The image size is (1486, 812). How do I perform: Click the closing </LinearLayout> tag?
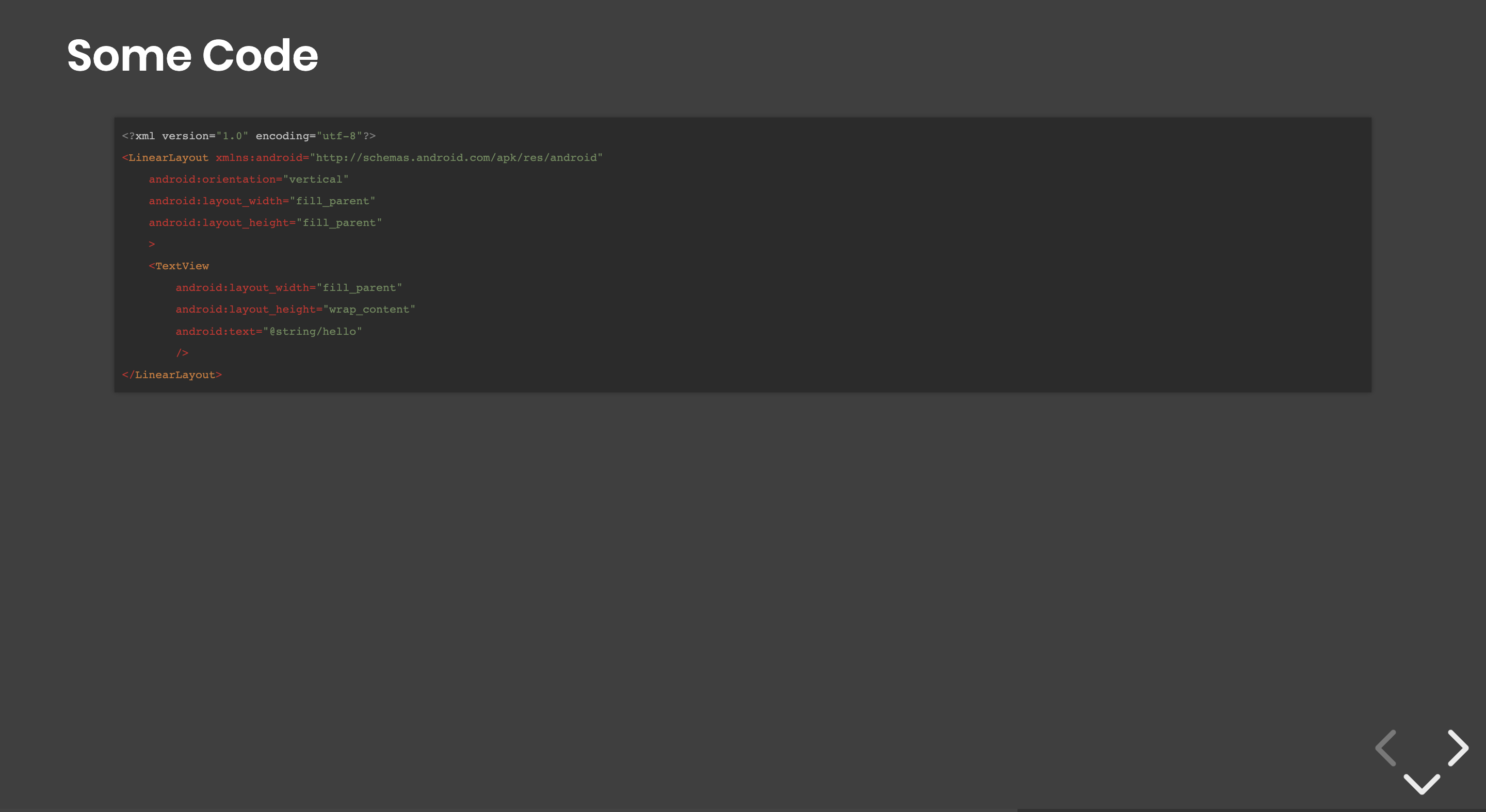(172, 375)
